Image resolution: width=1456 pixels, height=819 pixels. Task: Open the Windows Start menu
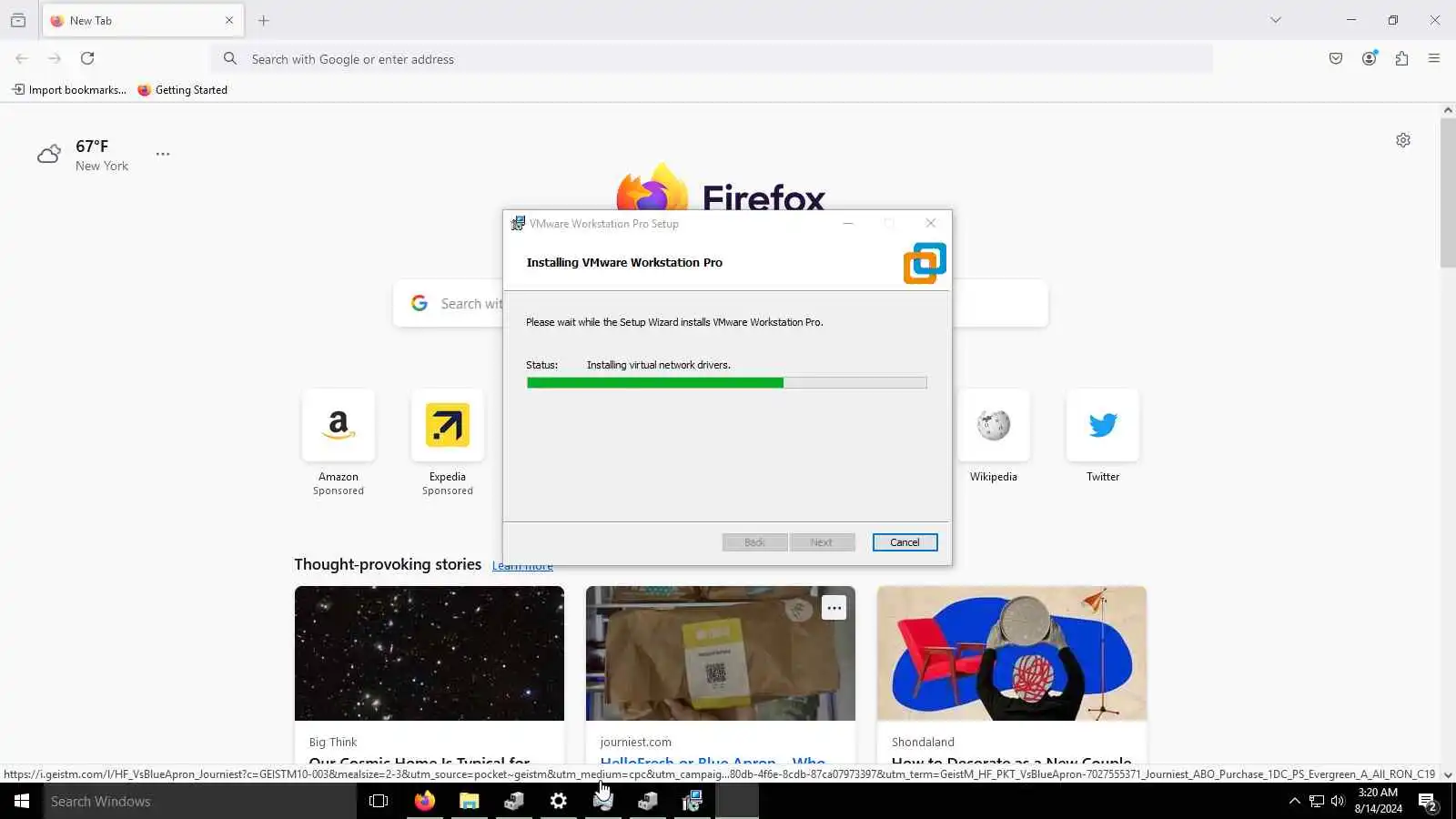point(22,801)
